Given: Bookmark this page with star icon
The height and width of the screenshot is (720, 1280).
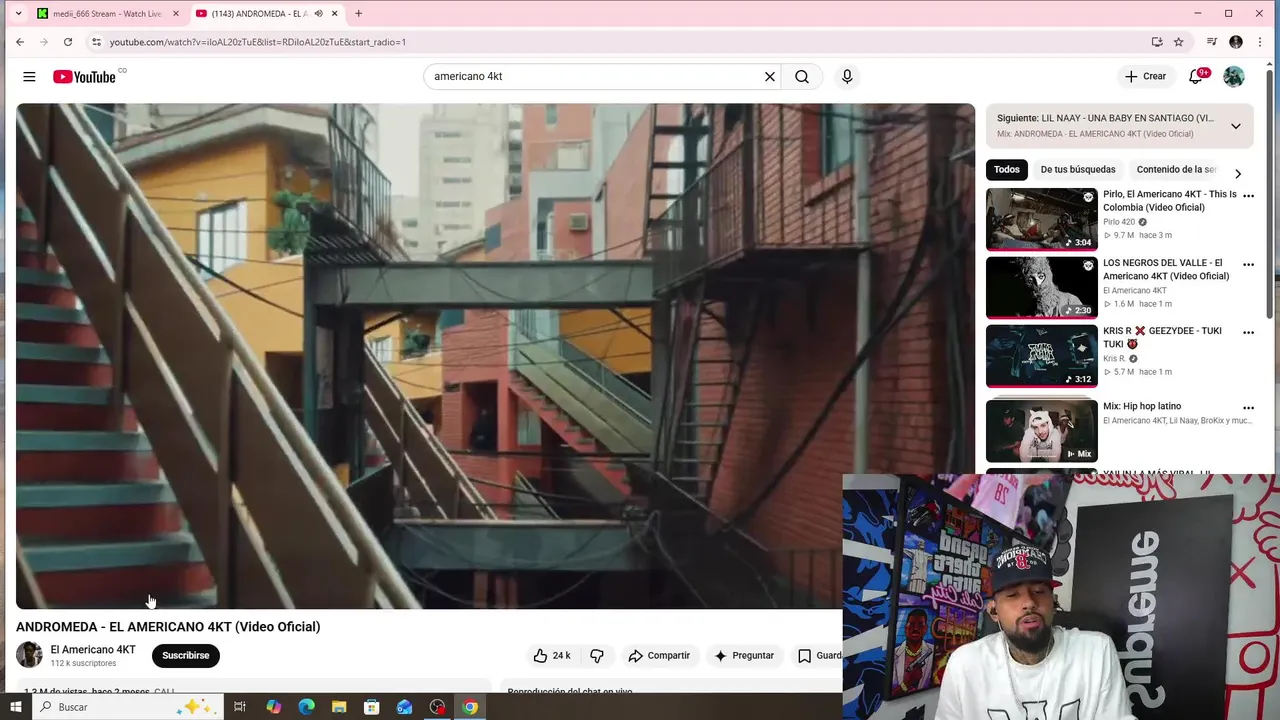Looking at the screenshot, I should [1179, 42].
